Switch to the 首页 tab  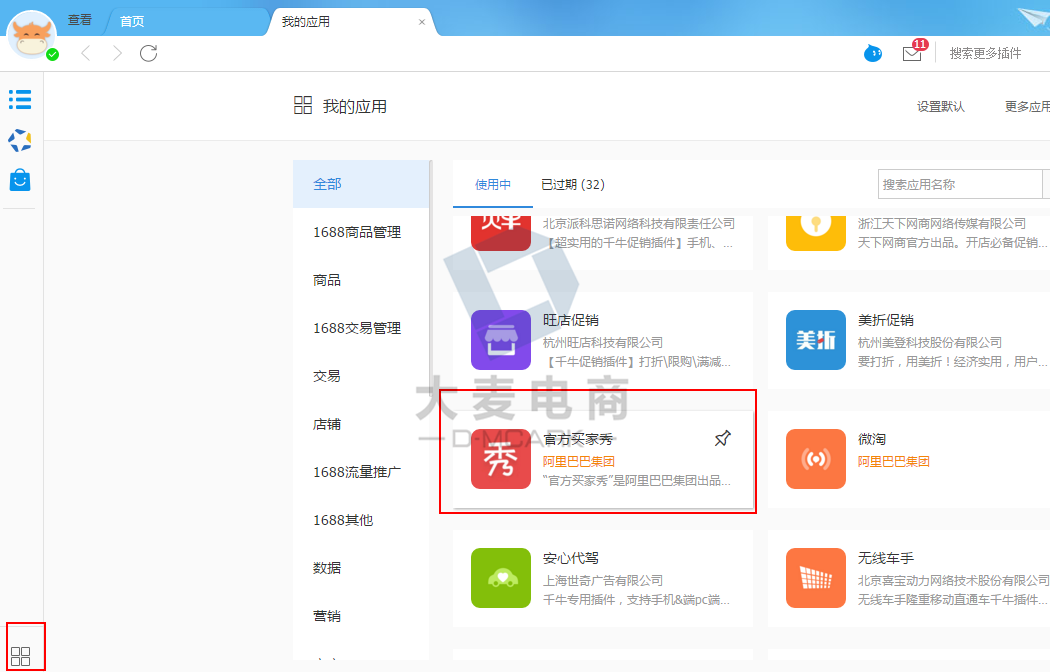tap(132, 21)
